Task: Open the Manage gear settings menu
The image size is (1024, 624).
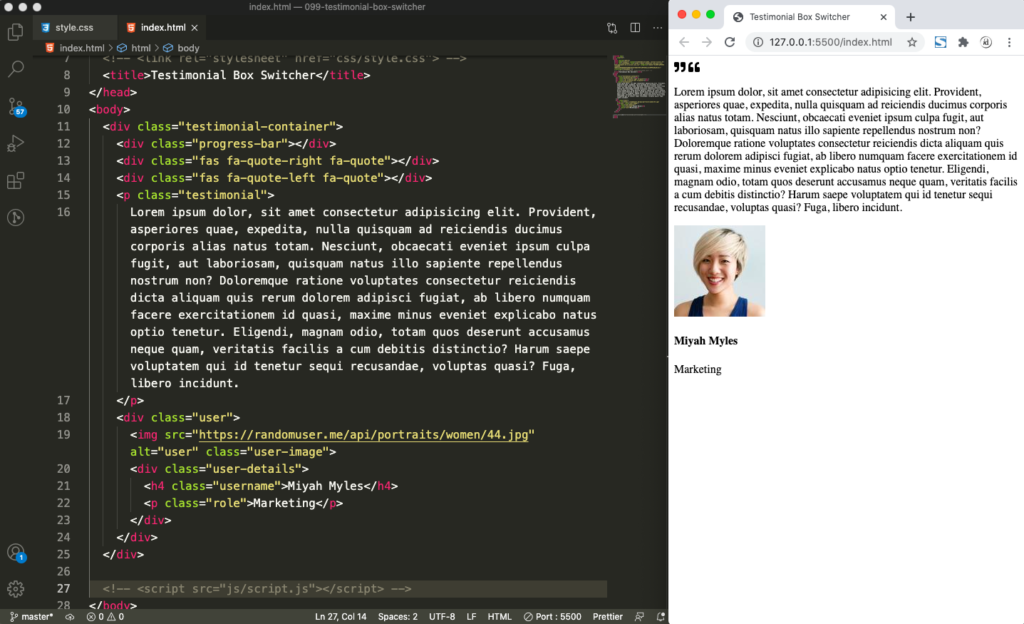Action: pos(16,589)
